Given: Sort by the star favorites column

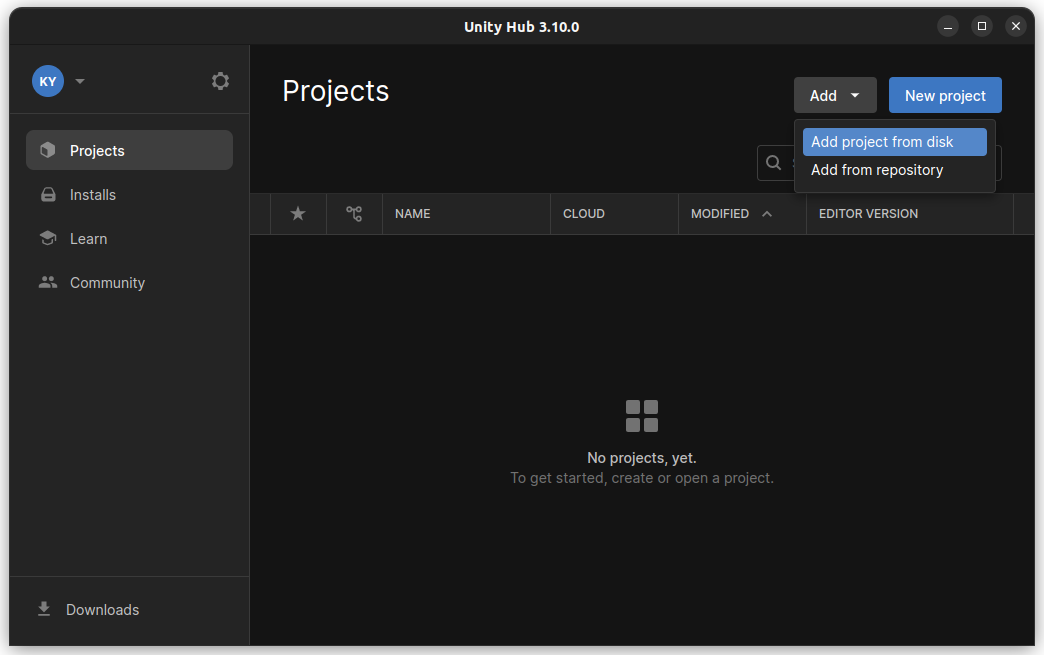Looking at the screenshot, I should pyautogui.click(x=298, y=214).
